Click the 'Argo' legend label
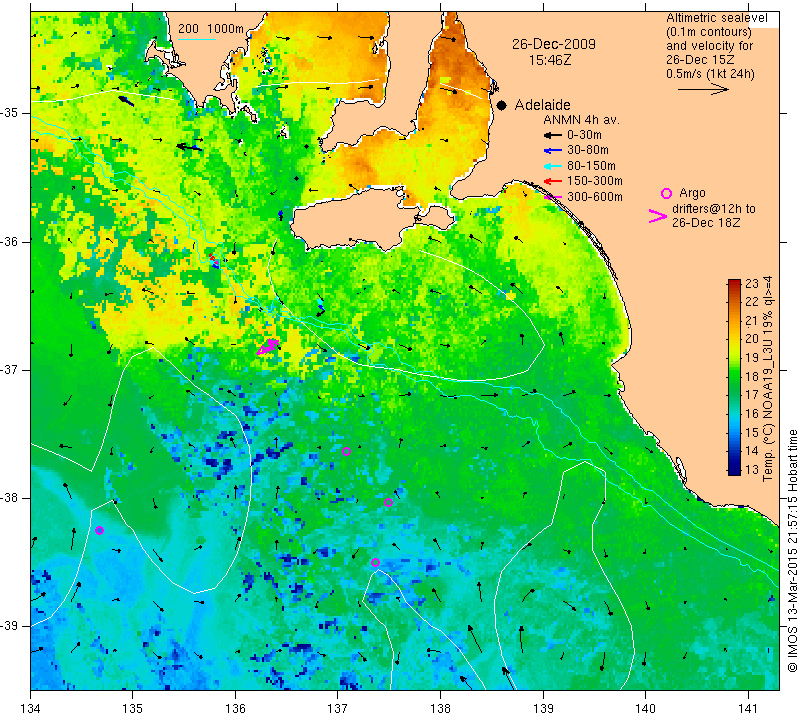Viewport: 800px width, 720px height. click(692, 193)
